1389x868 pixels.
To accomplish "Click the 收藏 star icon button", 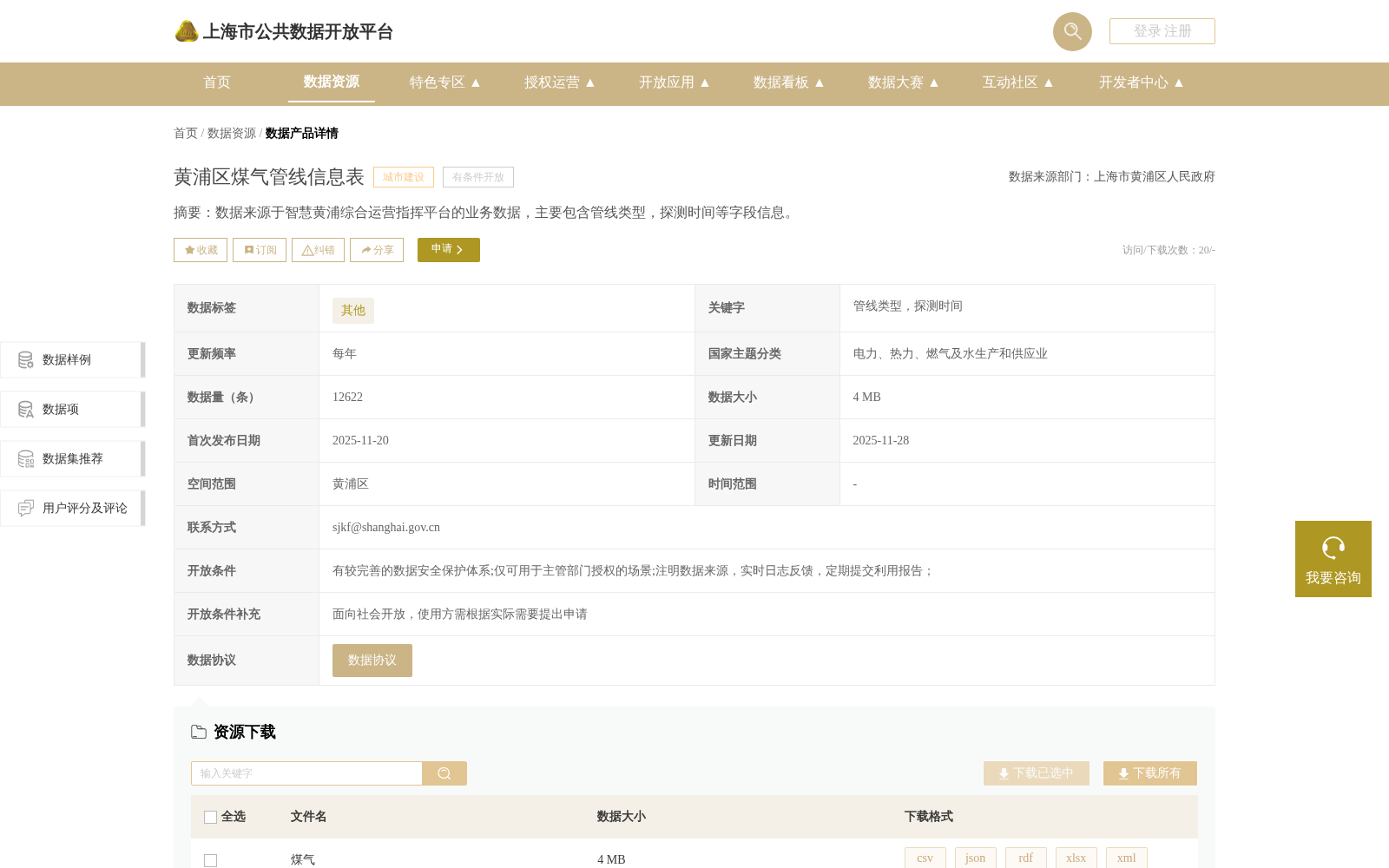I will click(x=201, y=250).
